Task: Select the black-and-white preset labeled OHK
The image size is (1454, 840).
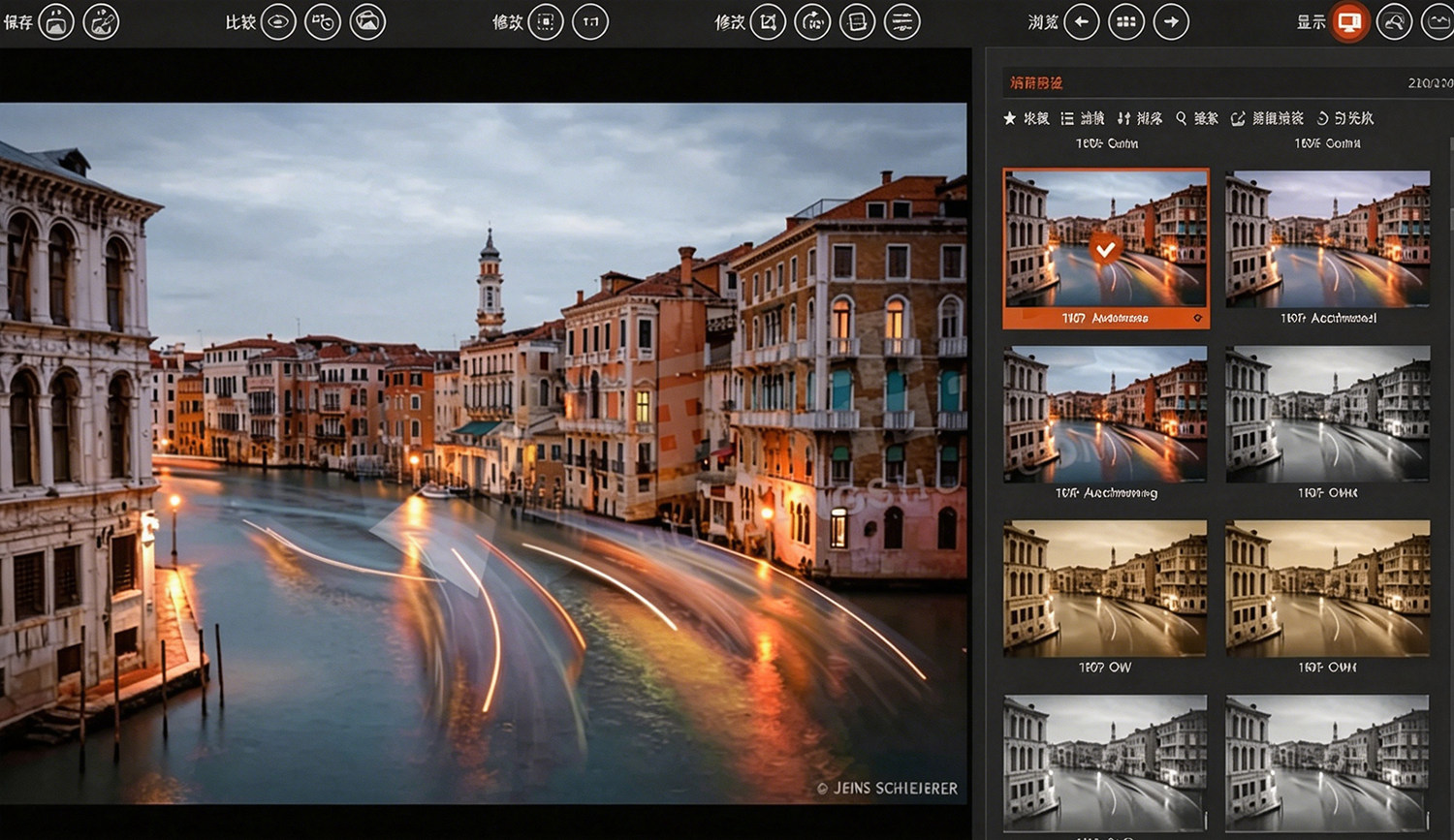Action: coord(1328,414)
